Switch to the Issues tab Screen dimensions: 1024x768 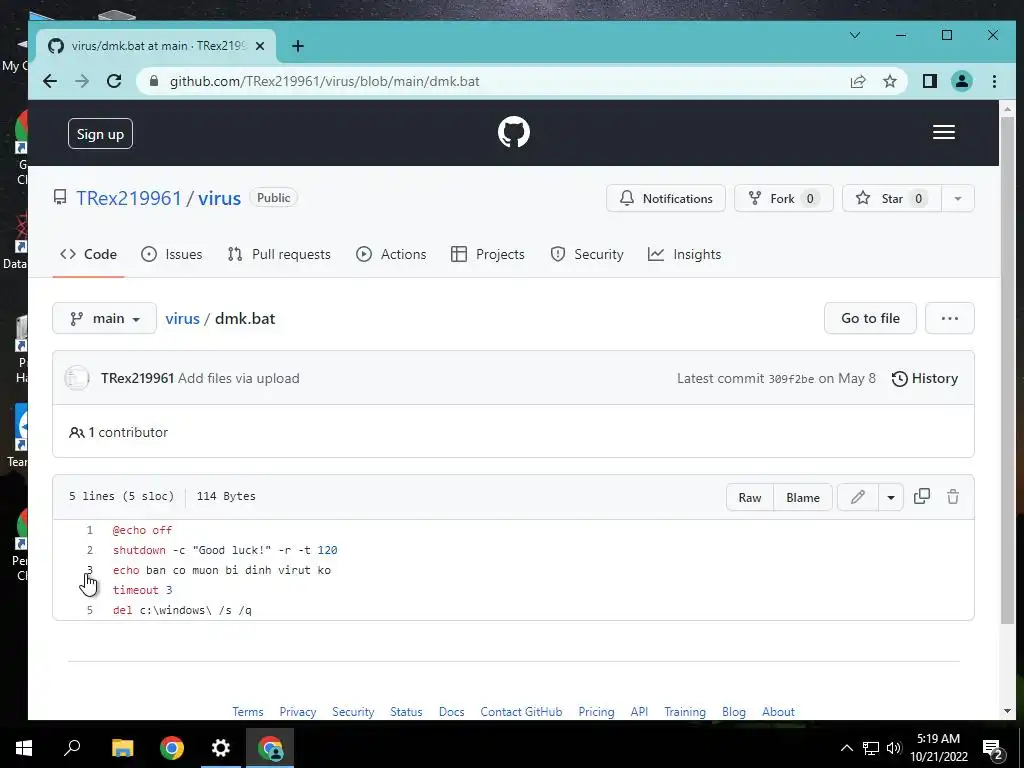172,254
